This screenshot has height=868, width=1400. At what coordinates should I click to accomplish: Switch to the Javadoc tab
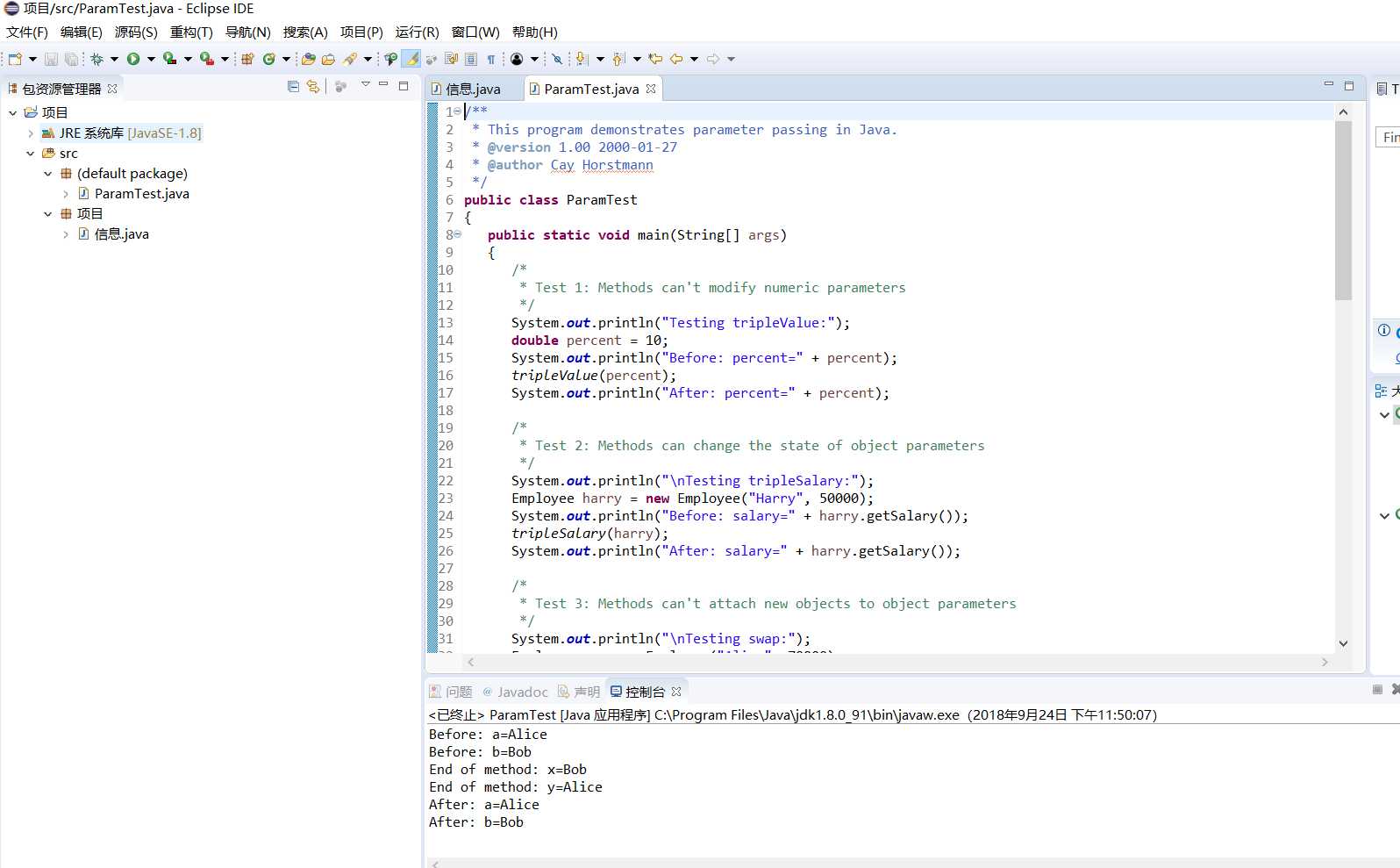[515, 692]
